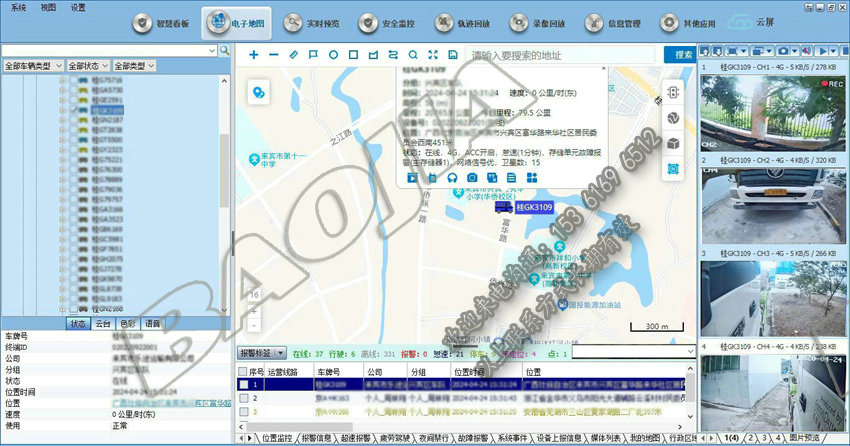This screenshot has width=850, height=446.
Task: Click the location marker icon on map
Action: pos(259,92)
